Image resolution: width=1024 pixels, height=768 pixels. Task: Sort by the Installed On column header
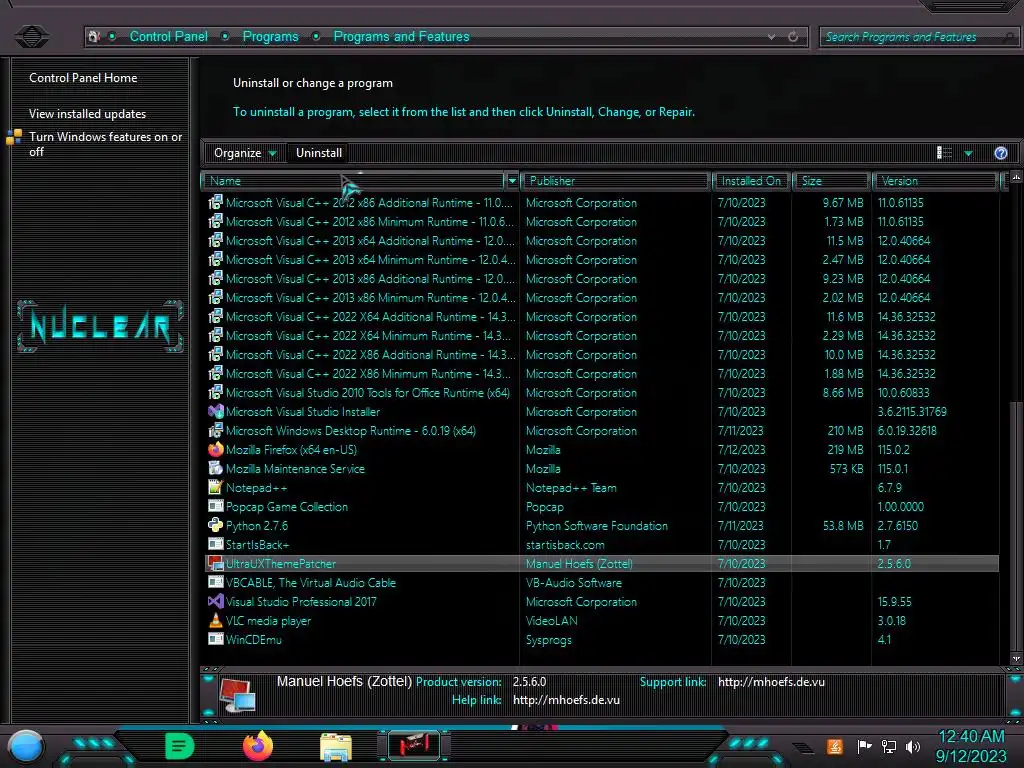[x=751, y=181]
